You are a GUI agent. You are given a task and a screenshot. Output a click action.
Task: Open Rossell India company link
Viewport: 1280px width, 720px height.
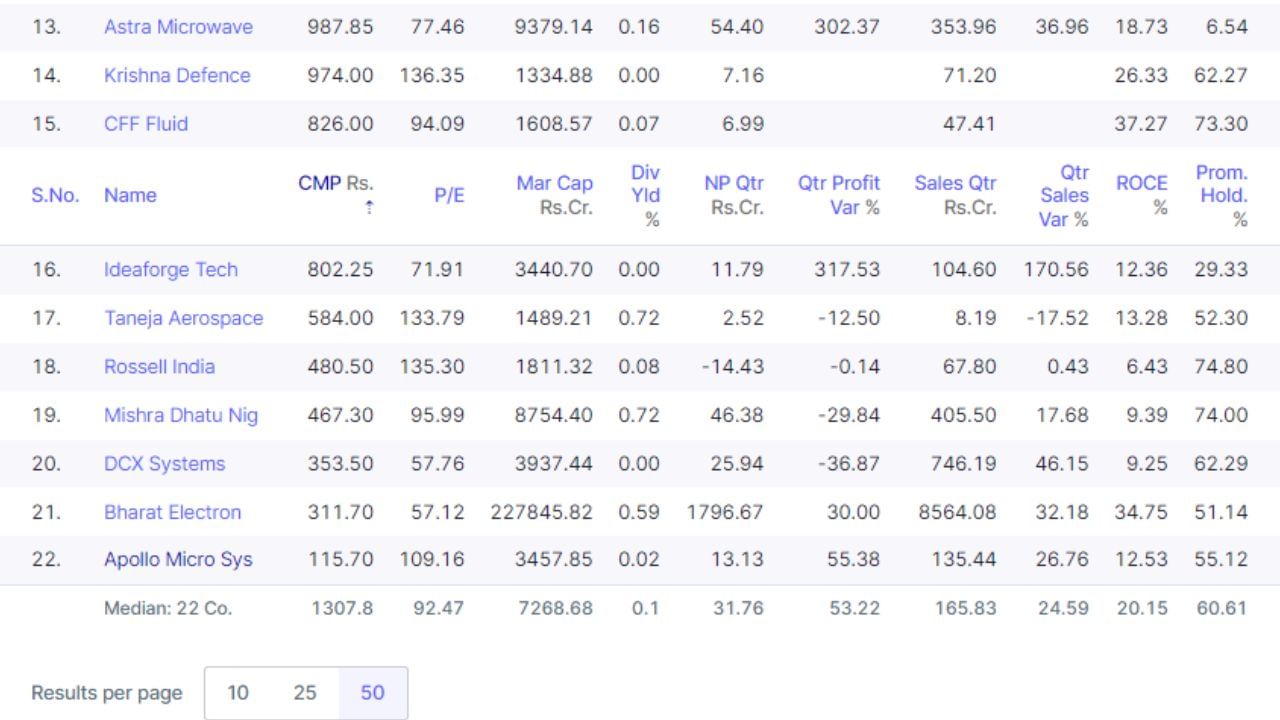pyautogui.click(x=159, y=367)
